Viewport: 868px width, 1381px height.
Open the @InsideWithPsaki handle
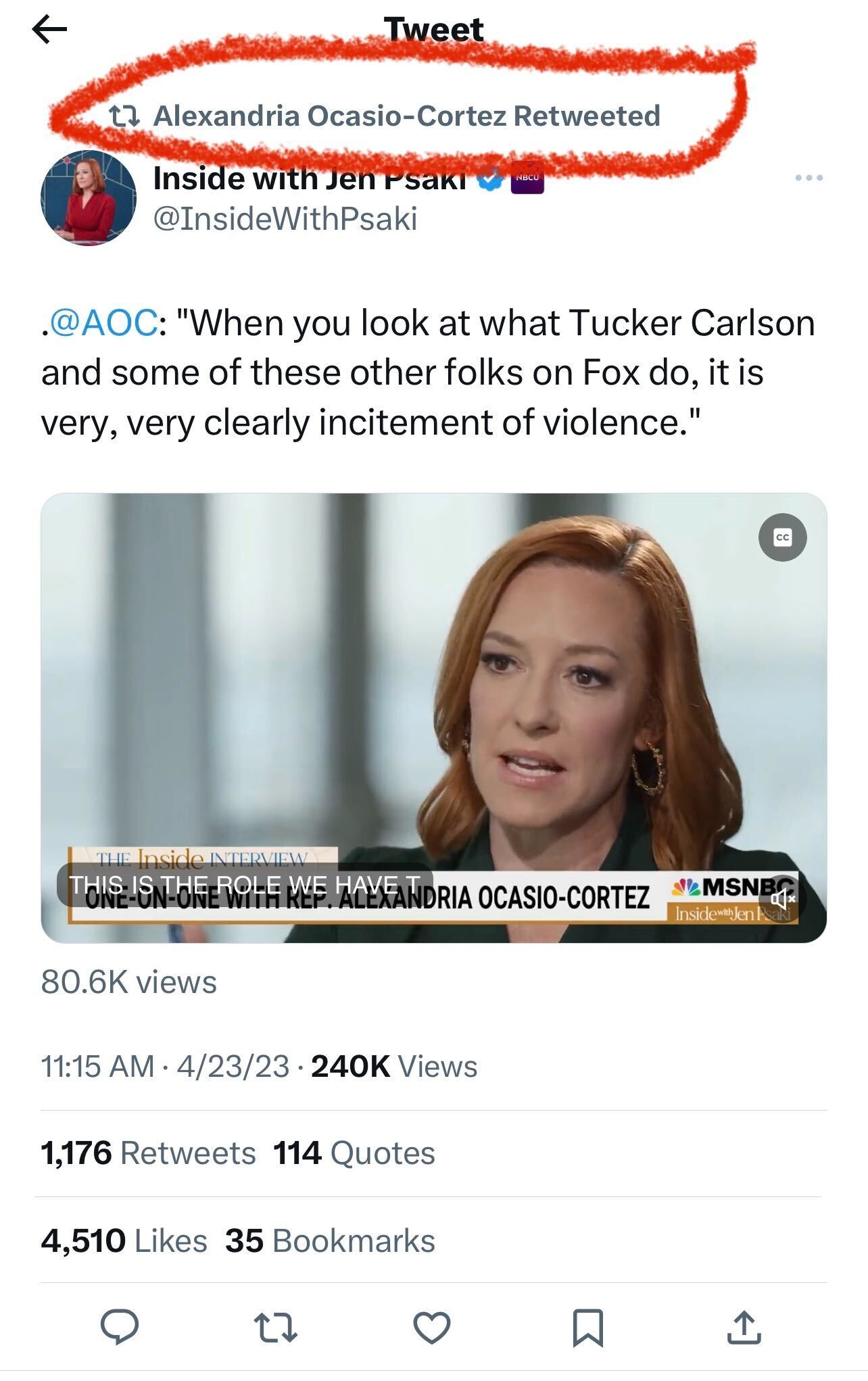coord(285,219)
